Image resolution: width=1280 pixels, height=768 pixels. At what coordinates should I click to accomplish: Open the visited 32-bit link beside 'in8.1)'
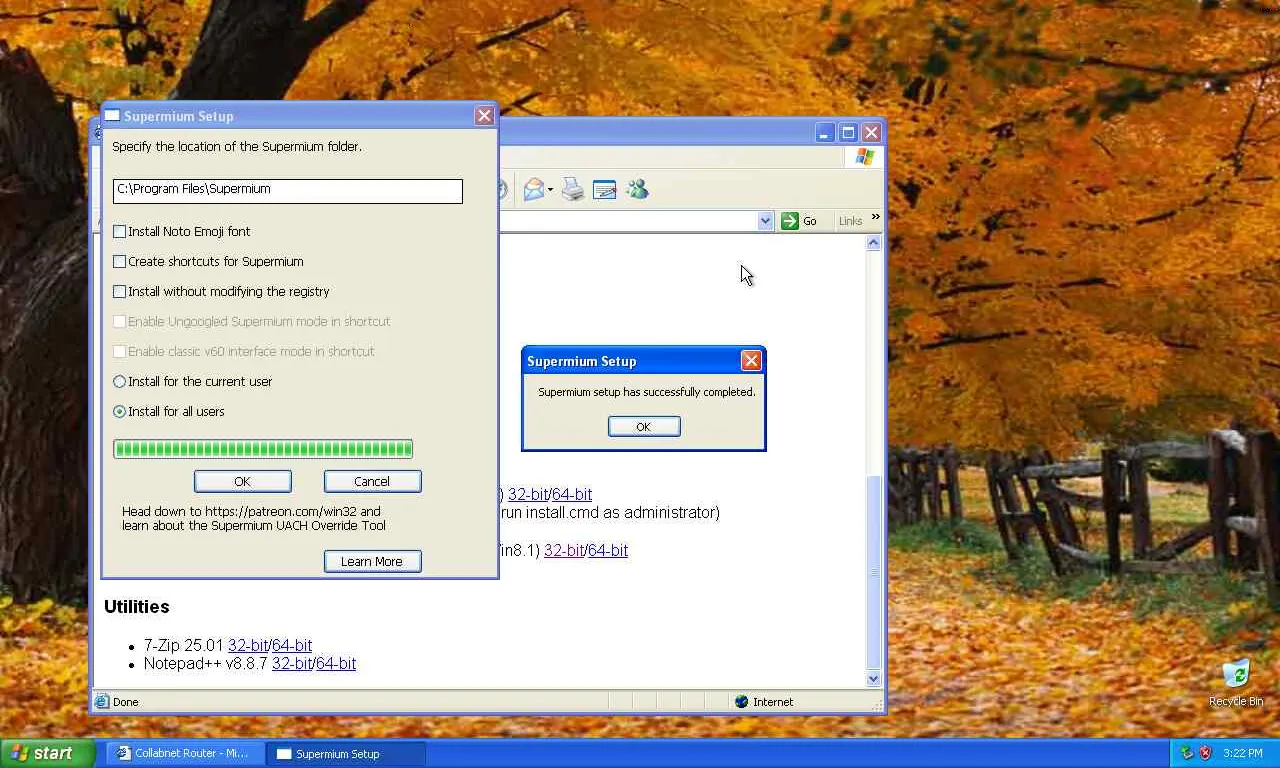pyautogui.click(x=564, y=550)
